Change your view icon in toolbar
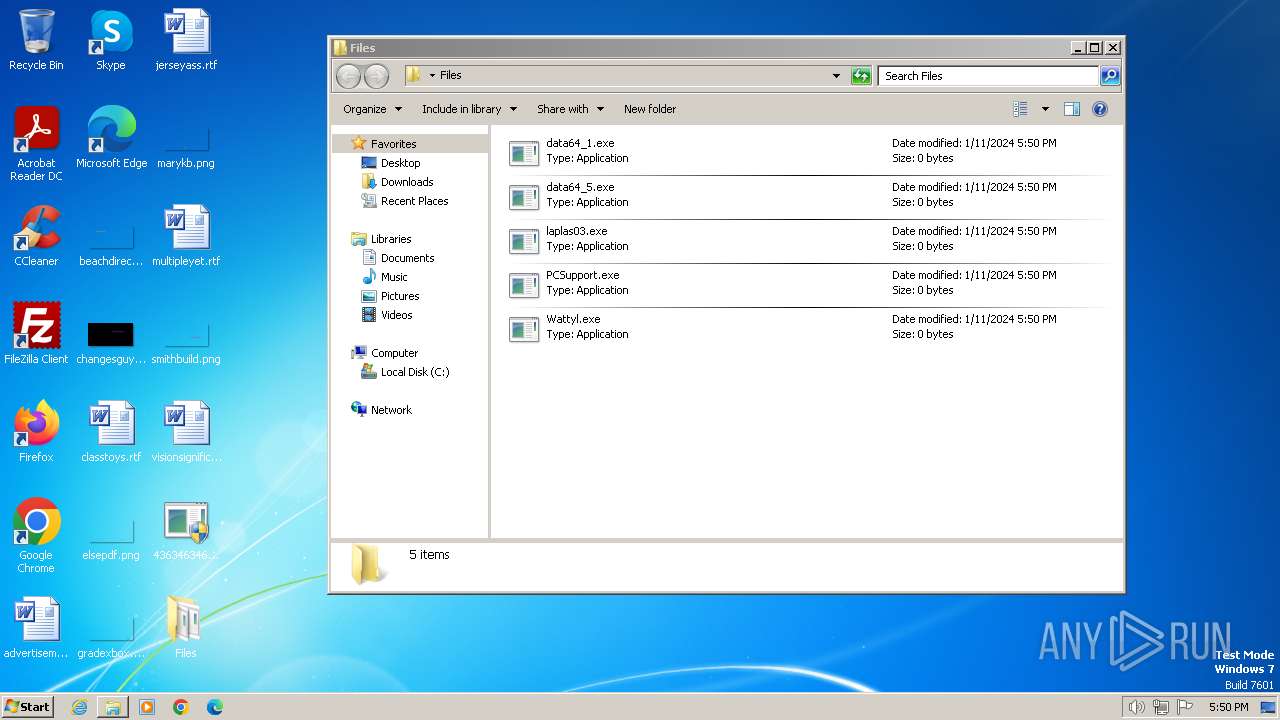 coord(1020,109)
